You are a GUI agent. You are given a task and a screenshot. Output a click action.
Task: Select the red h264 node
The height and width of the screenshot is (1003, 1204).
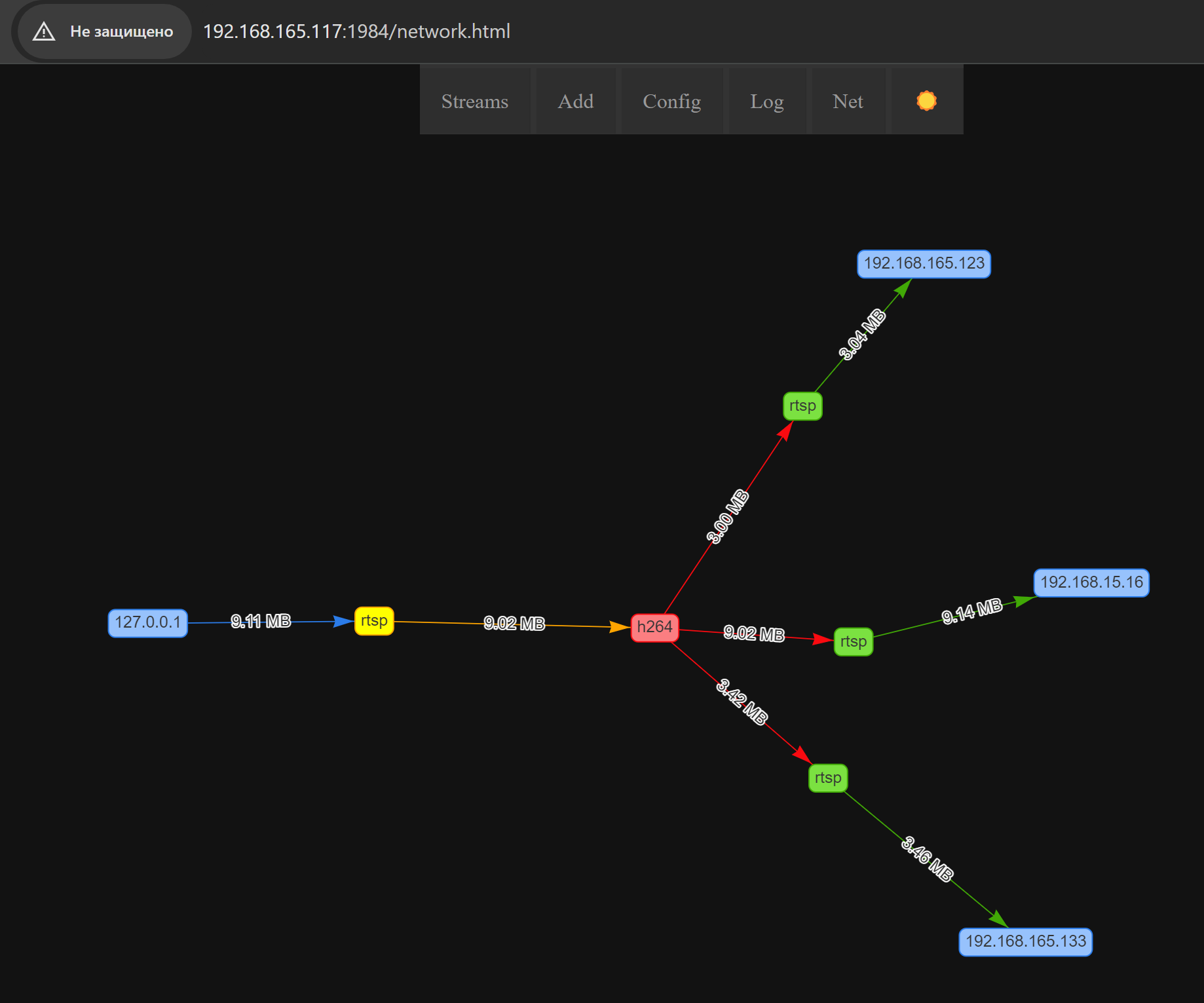pyautogui.click(x=654, y=628)
